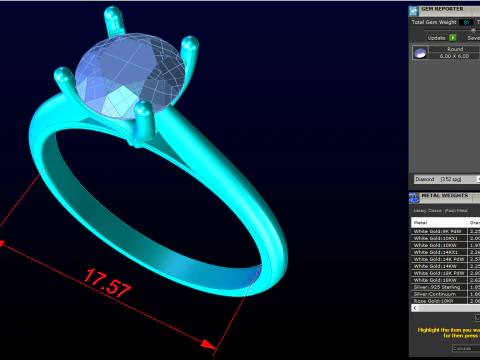
Task: Select the round diamond in the viewport
Action: 130,76
